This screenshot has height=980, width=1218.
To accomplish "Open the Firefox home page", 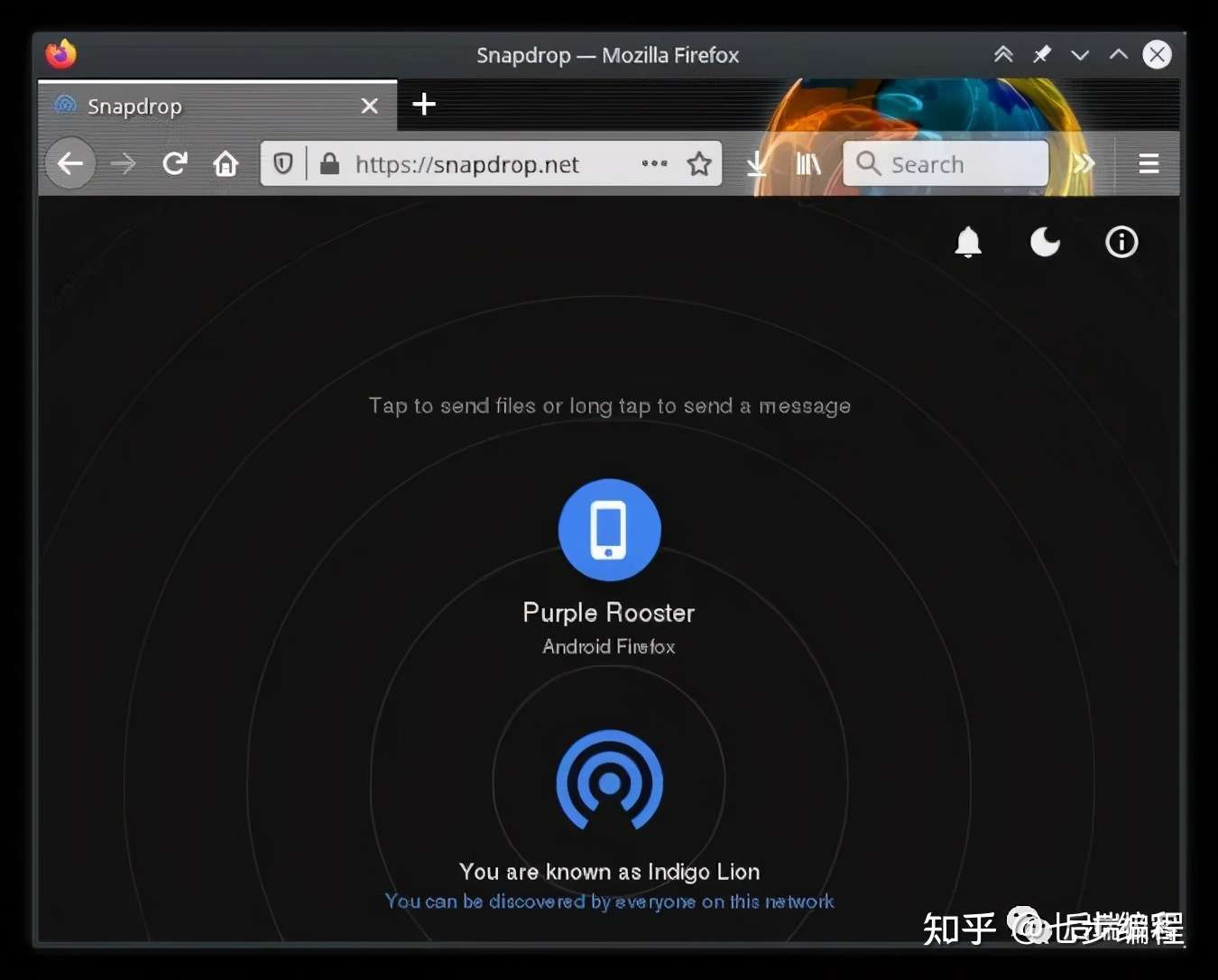I will [226, 163].
